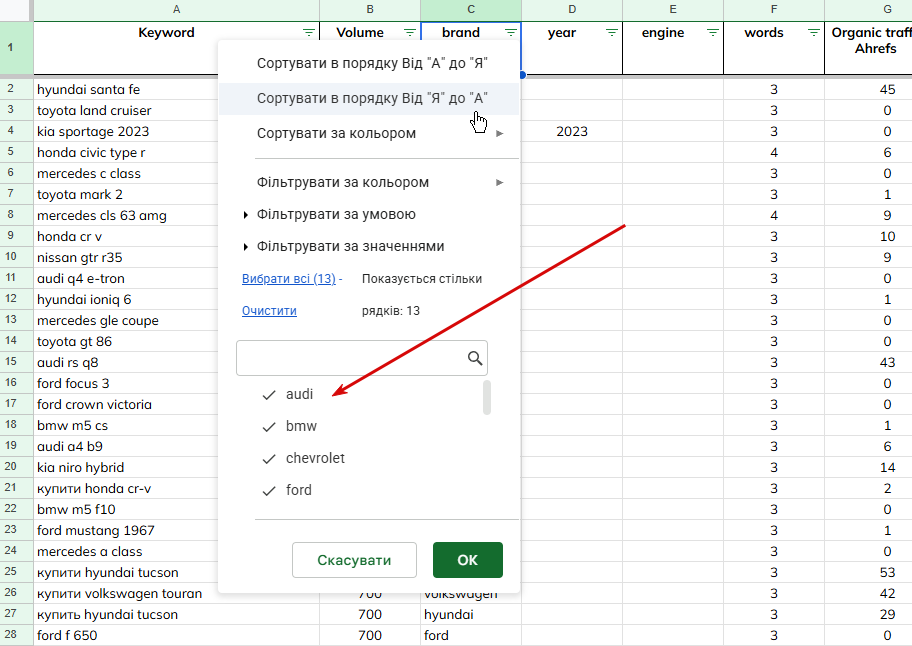Screen dimensions: 912x646
Task: Expand 'Фільтрувати за умовою' section
Action: click(x=246, y=215)
